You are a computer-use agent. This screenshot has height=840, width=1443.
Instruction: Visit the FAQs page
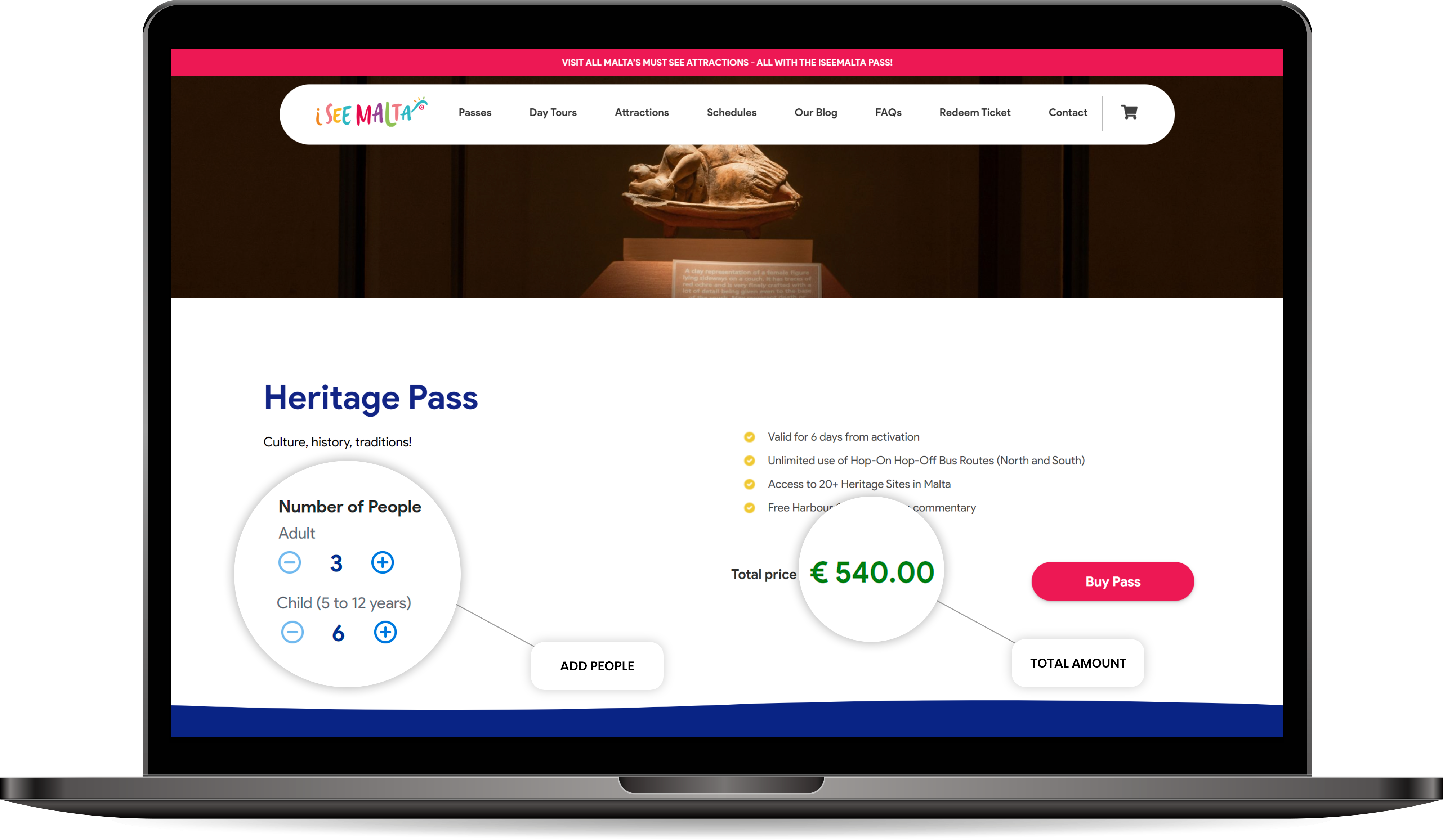pos(888,113)
